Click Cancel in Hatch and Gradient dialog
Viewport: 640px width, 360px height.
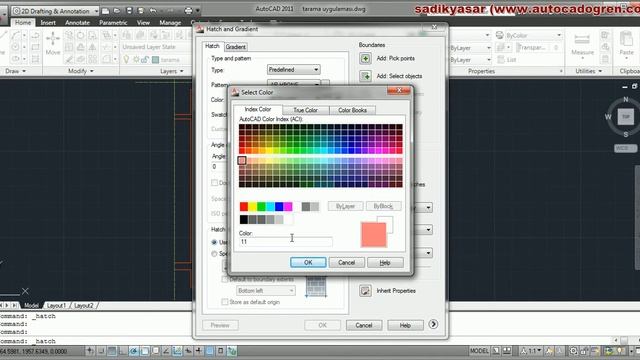(363, 325)
